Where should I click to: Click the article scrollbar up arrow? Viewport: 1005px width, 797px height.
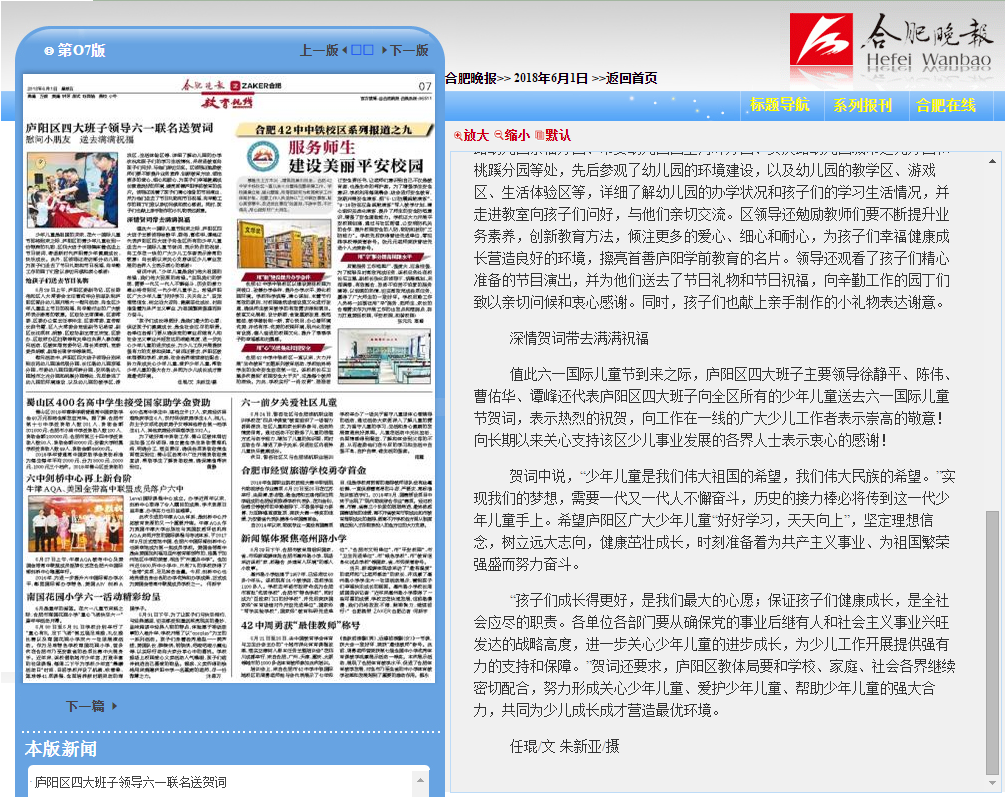(992, 161)
